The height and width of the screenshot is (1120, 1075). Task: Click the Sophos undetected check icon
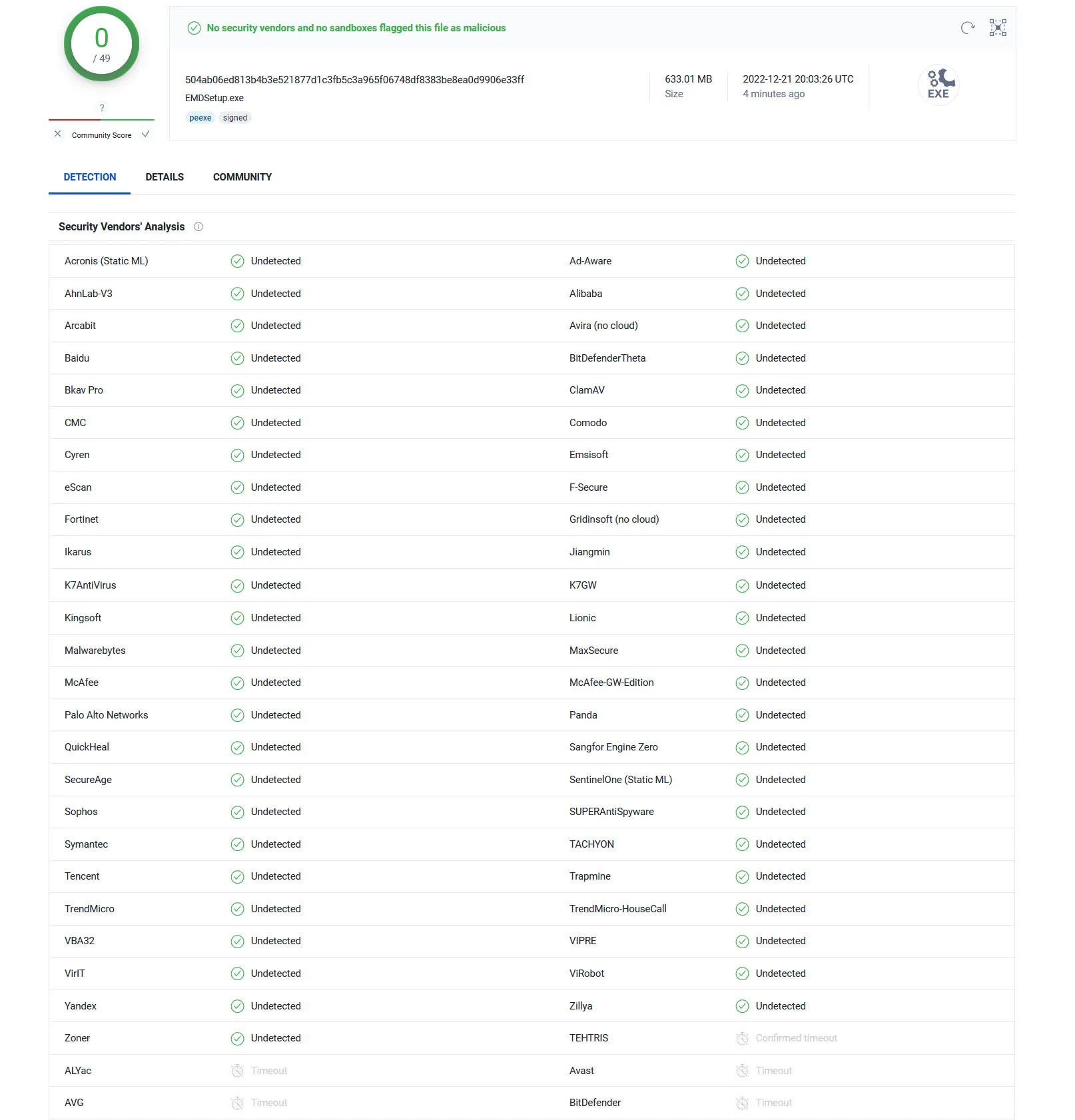237,812
